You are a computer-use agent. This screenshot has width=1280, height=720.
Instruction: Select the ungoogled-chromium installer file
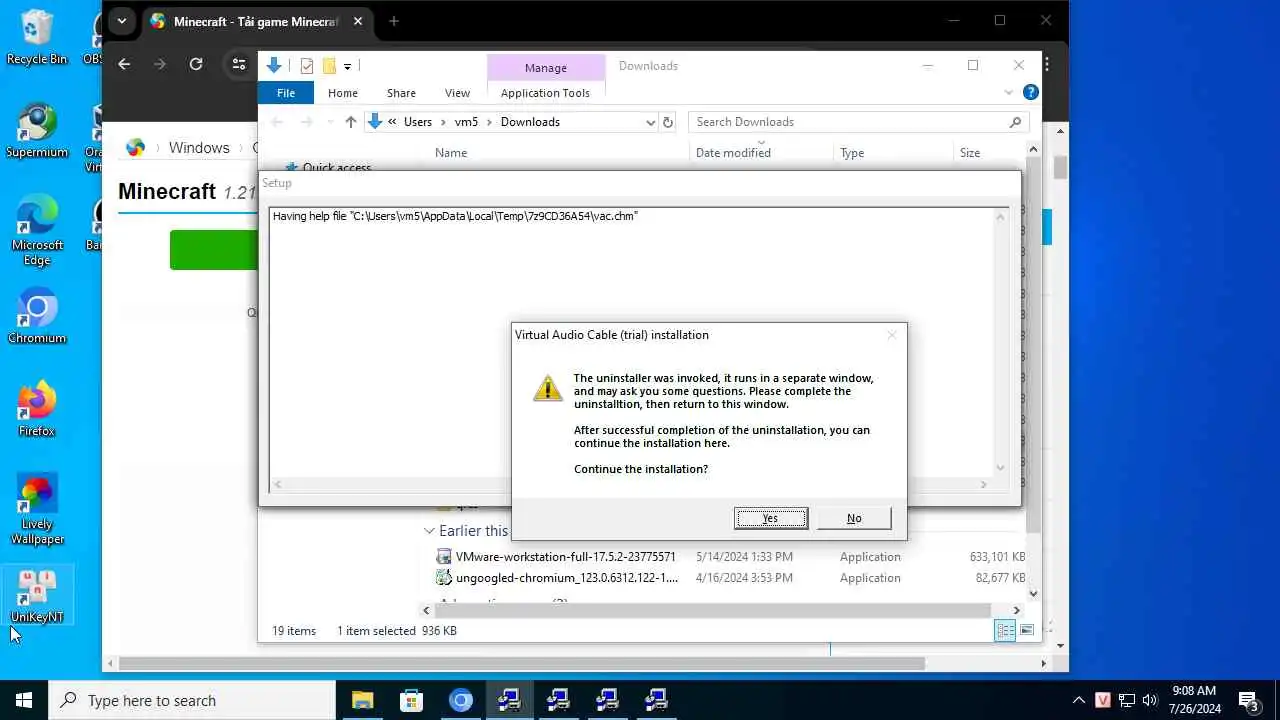566,578
